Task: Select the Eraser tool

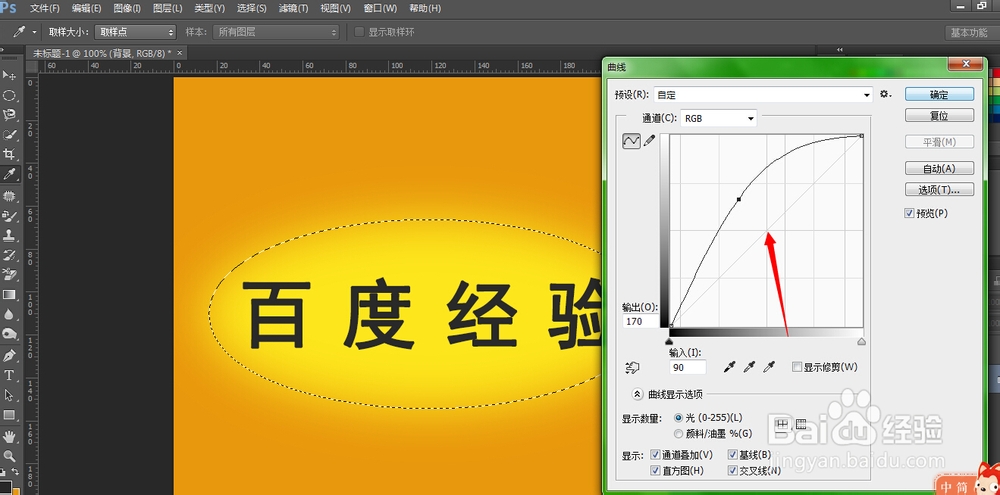Action: pyautogui.click(x=10, y=275)
